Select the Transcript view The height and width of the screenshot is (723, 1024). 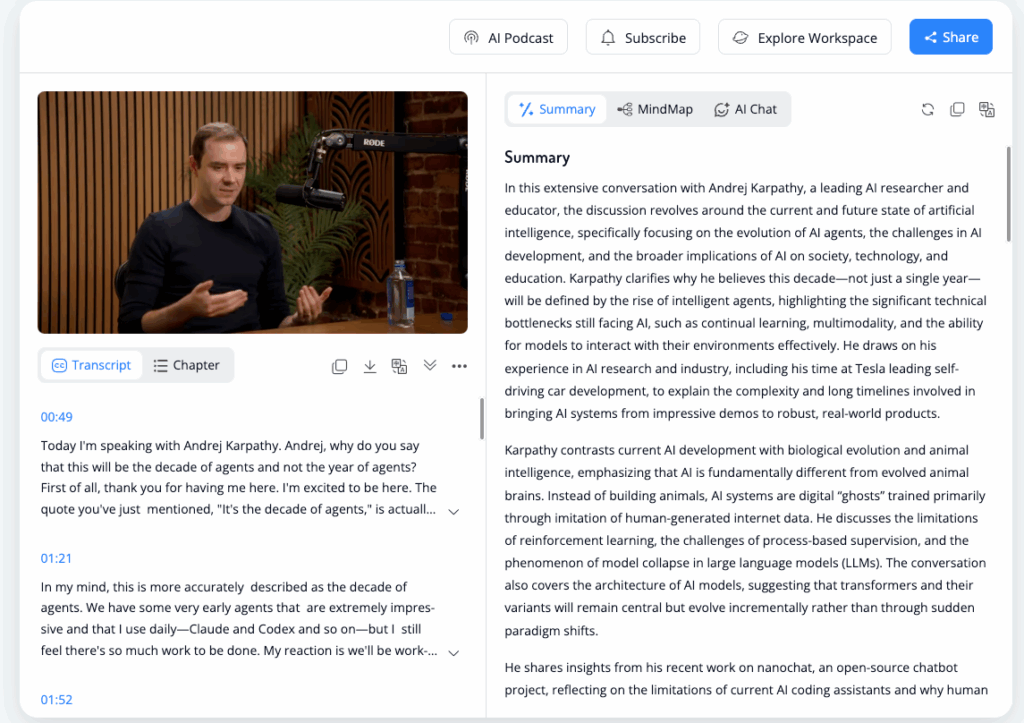91,365
